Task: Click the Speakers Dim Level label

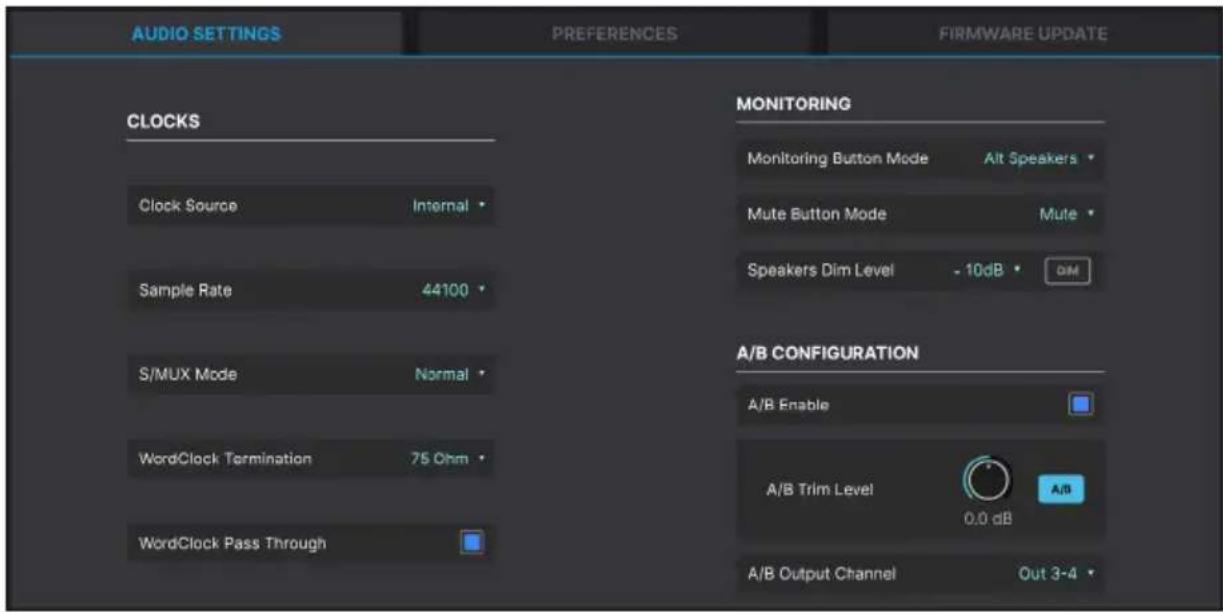Action: [821, 271]
